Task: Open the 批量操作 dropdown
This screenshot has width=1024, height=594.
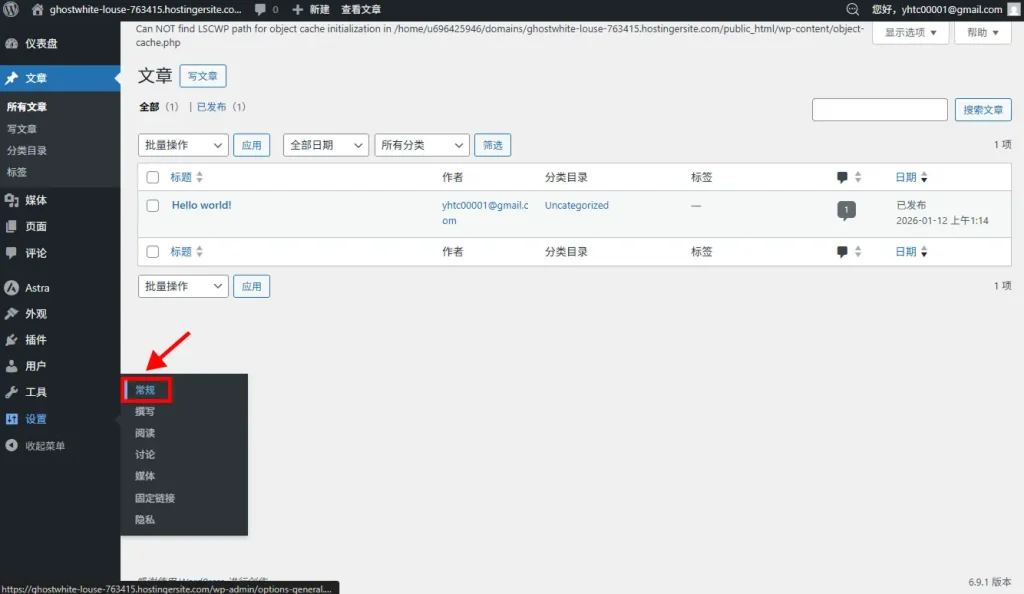Action: pyautogui.click(x=182, y=145)
